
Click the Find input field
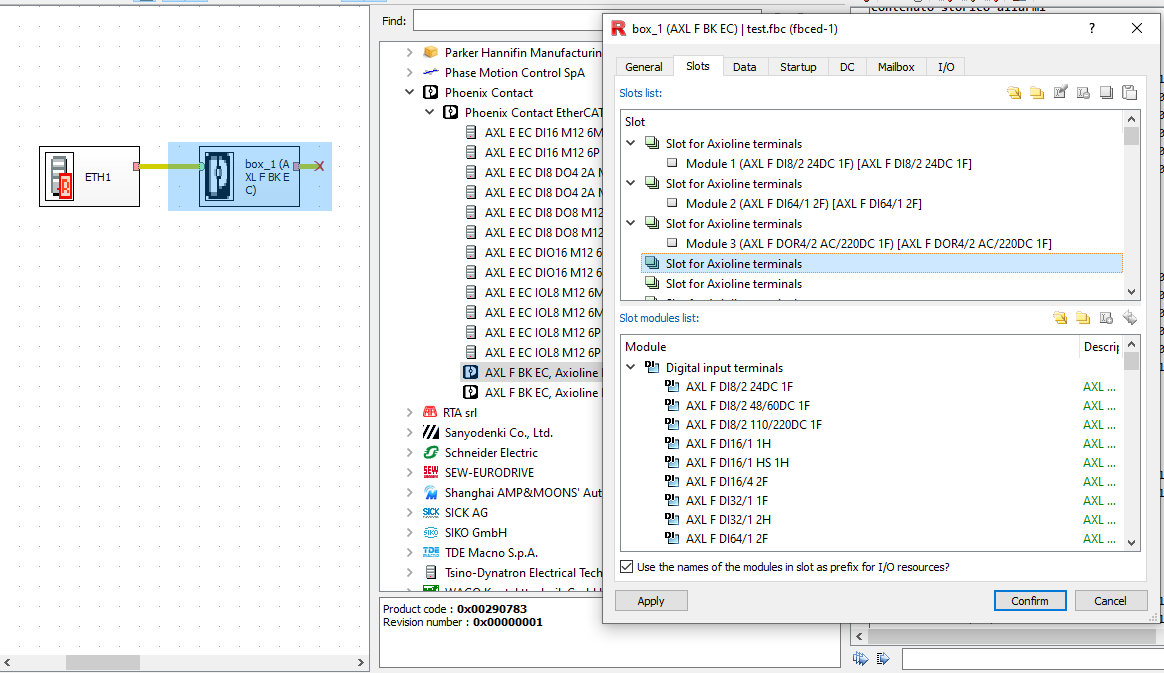coord(508,21)
